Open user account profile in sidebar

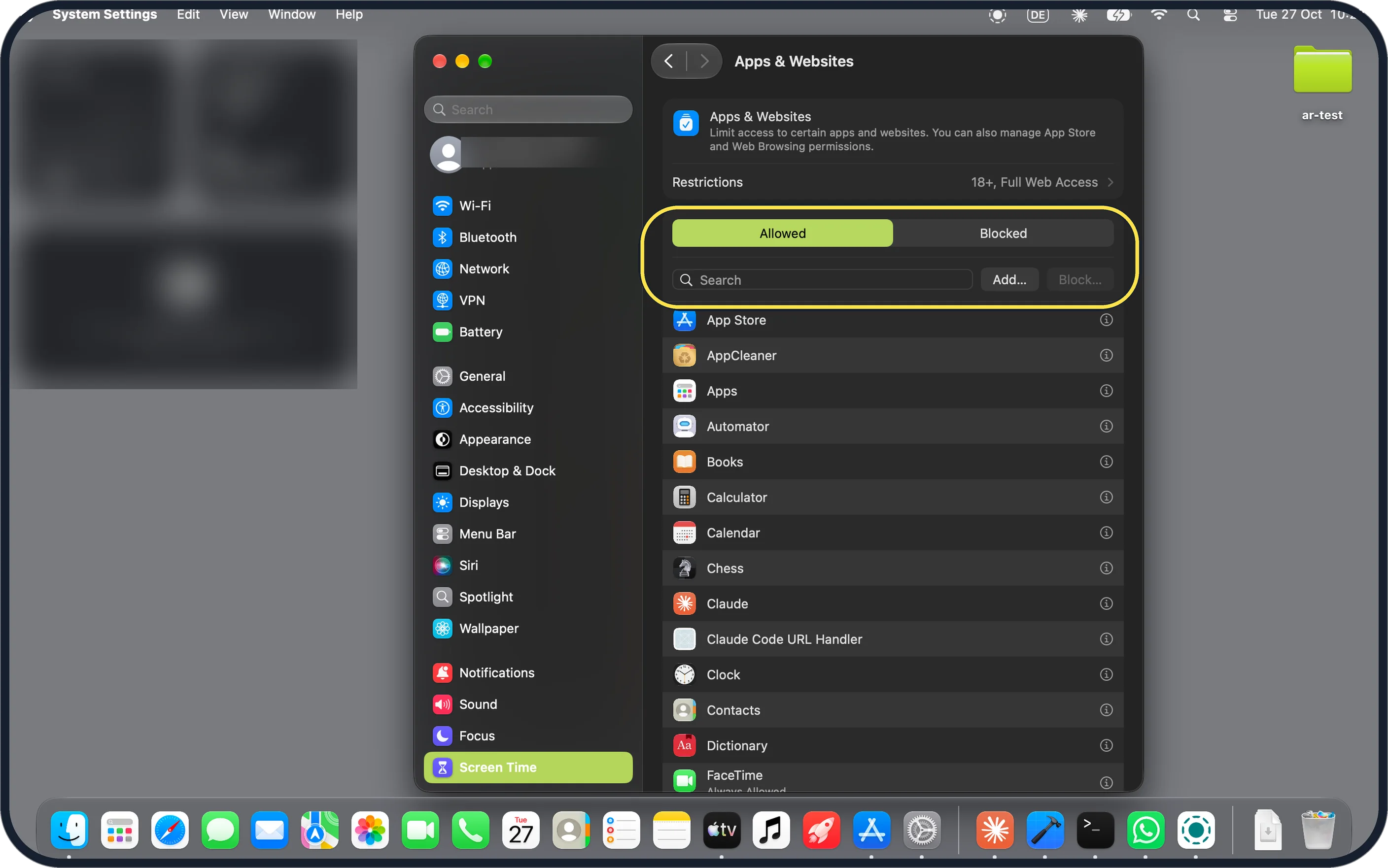tap(528, 154)
